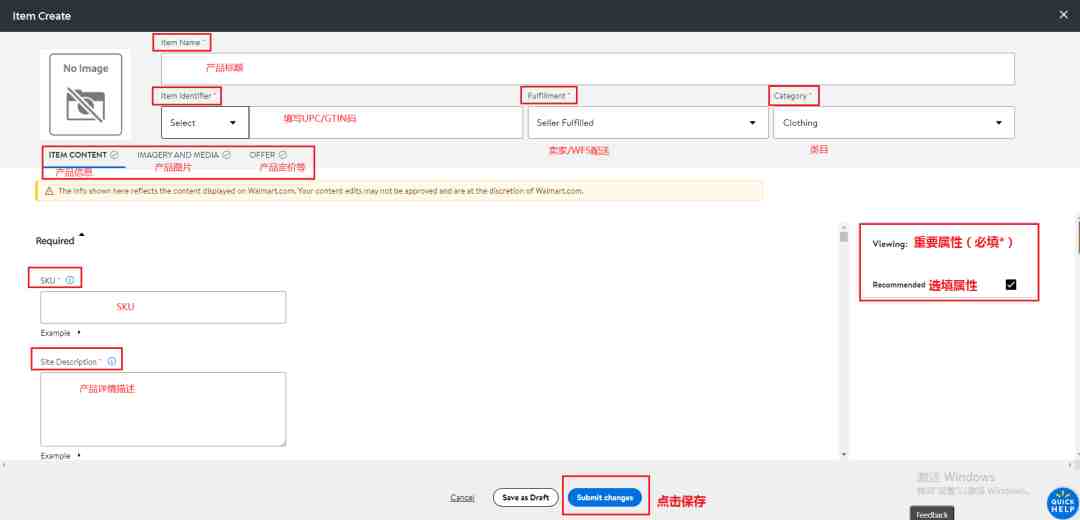The height and width of the screenshot is (520, 1080).
Task: Close the Item Create dialog
Action: (x=1063, y=15)
